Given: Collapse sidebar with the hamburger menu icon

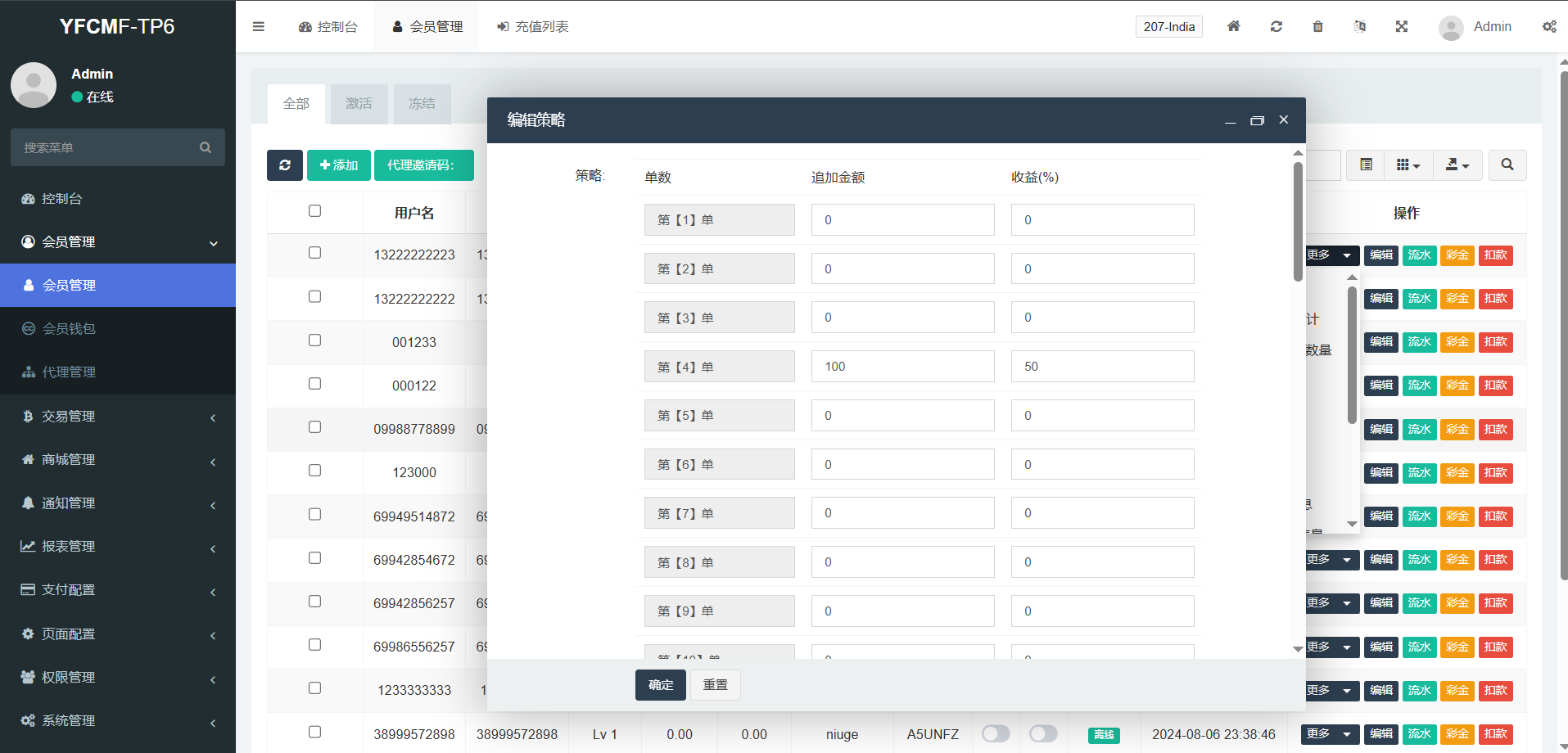Looking at the screenshot, I should (259, 26).
